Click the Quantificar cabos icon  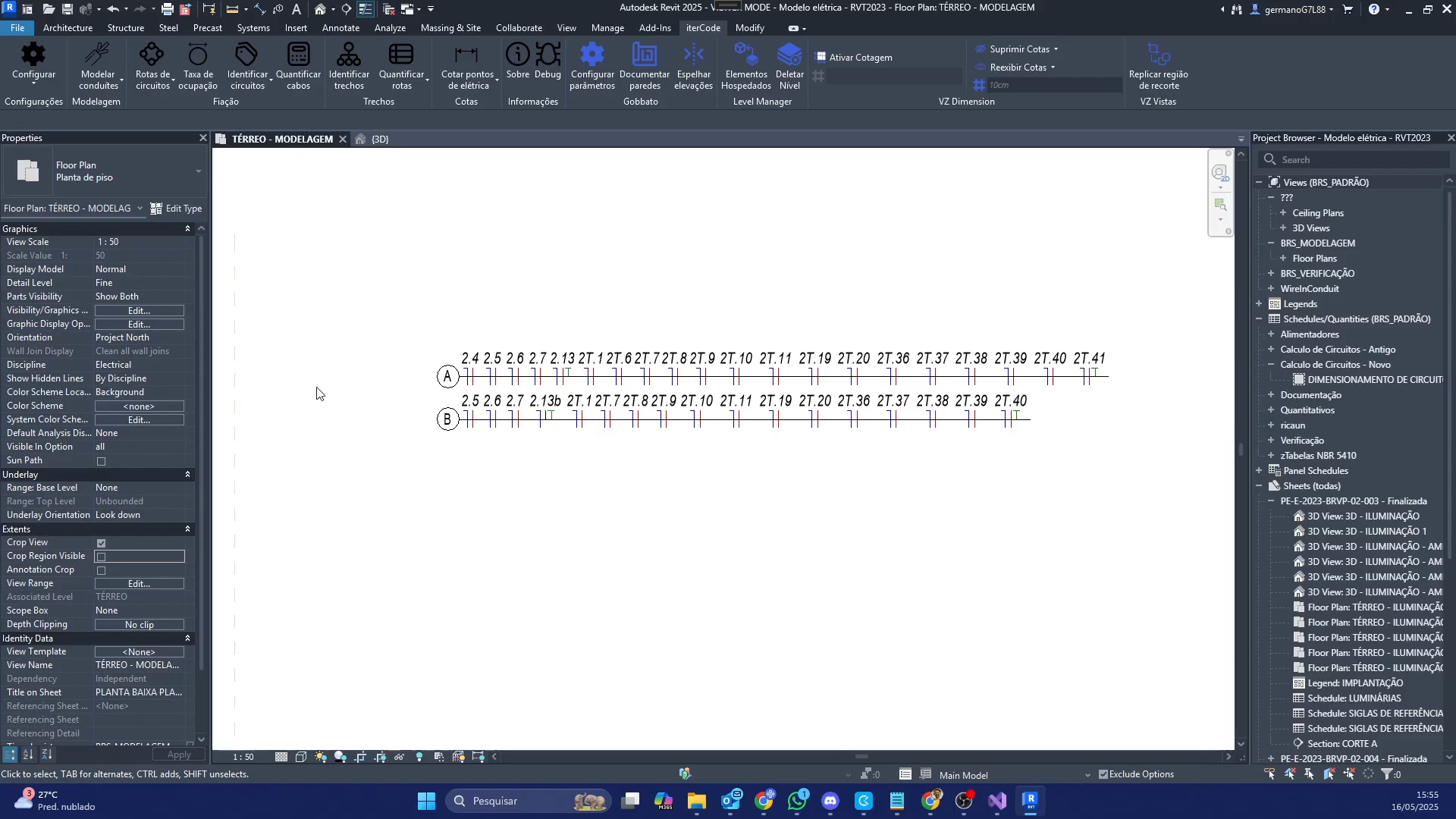point(298,55)
